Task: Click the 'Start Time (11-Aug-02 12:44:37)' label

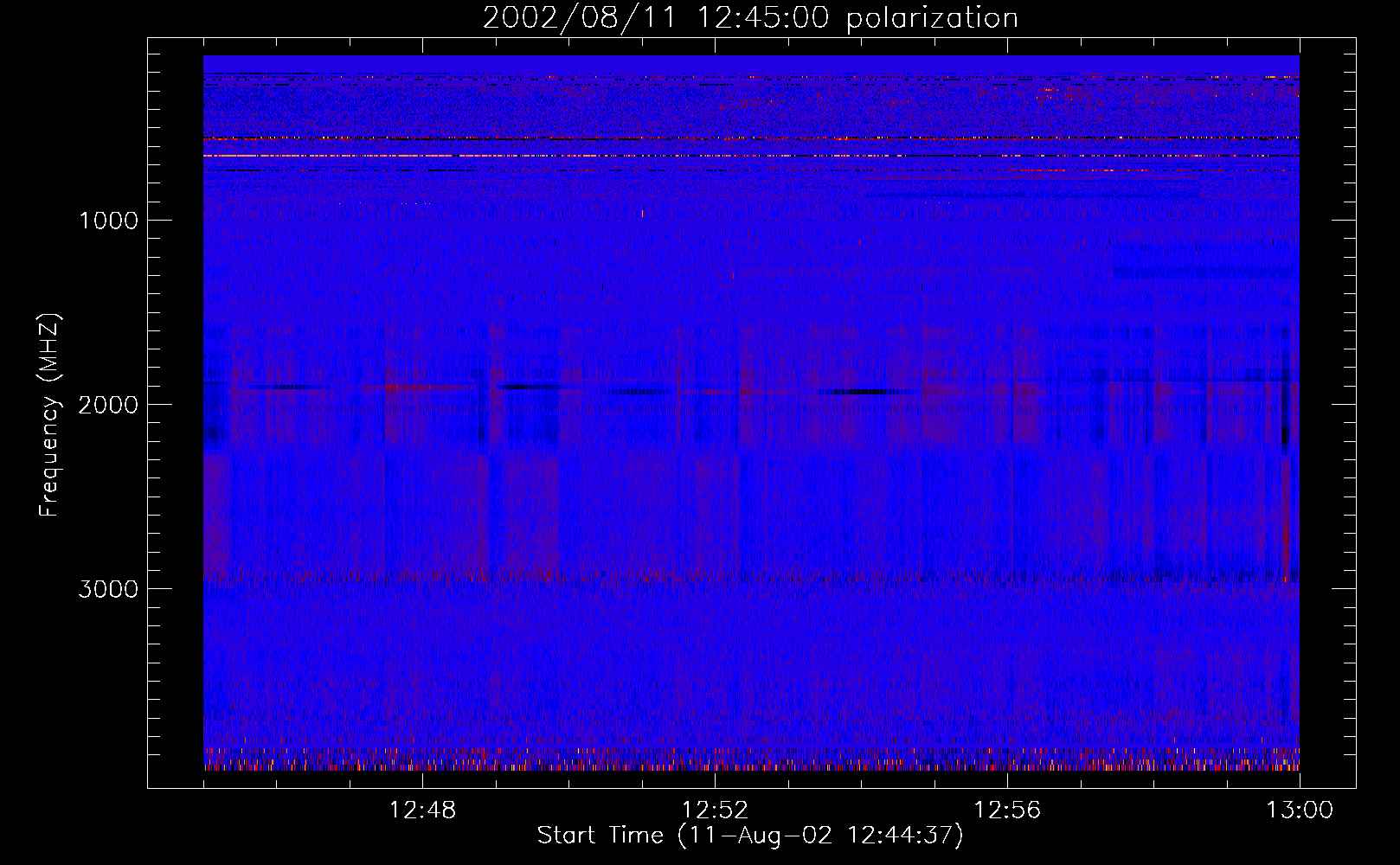Action: click(x=750, y=836)
